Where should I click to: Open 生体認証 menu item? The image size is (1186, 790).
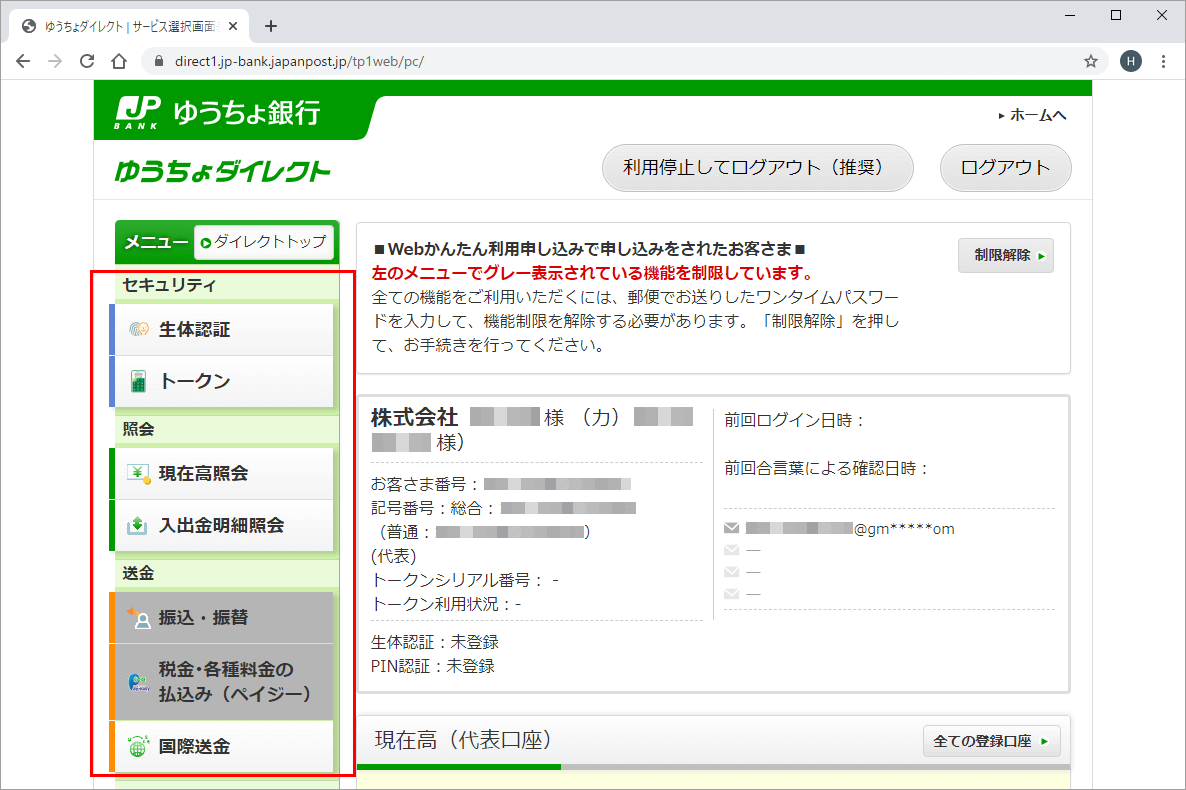pos(222,329)
